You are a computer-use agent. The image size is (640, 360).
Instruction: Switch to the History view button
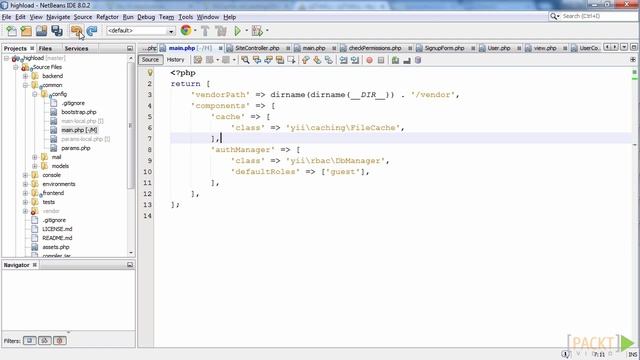coord(176,60)
